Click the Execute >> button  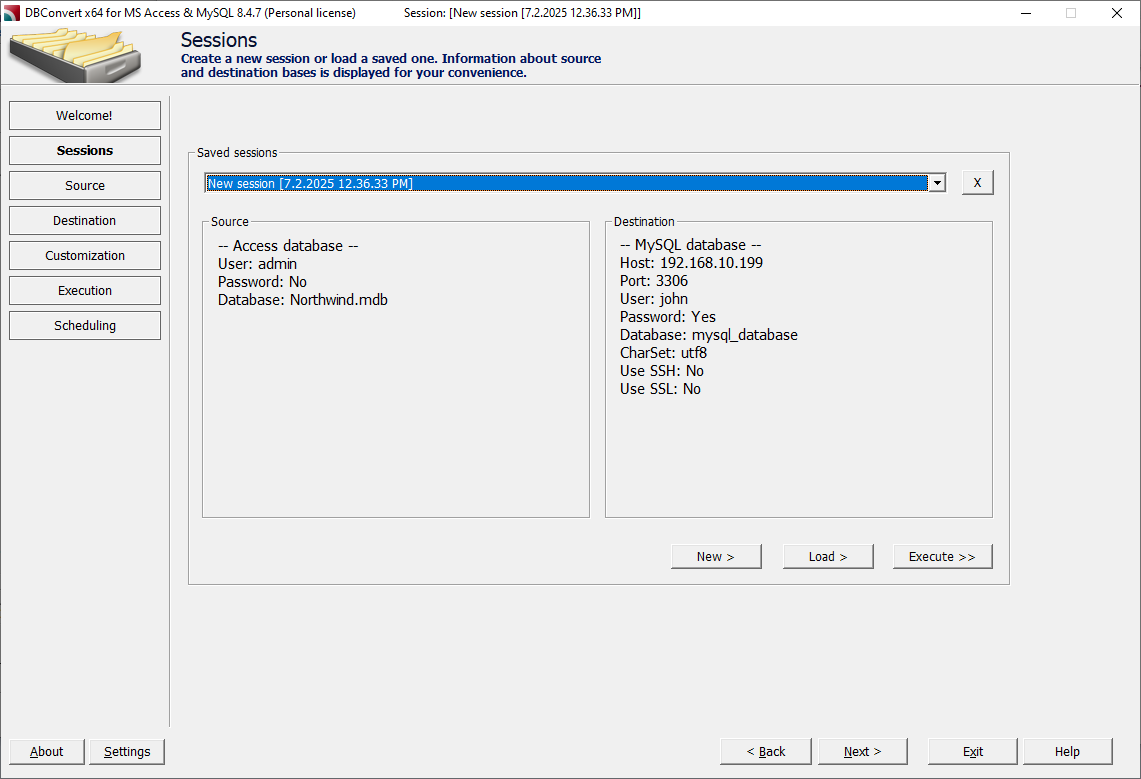942,556
